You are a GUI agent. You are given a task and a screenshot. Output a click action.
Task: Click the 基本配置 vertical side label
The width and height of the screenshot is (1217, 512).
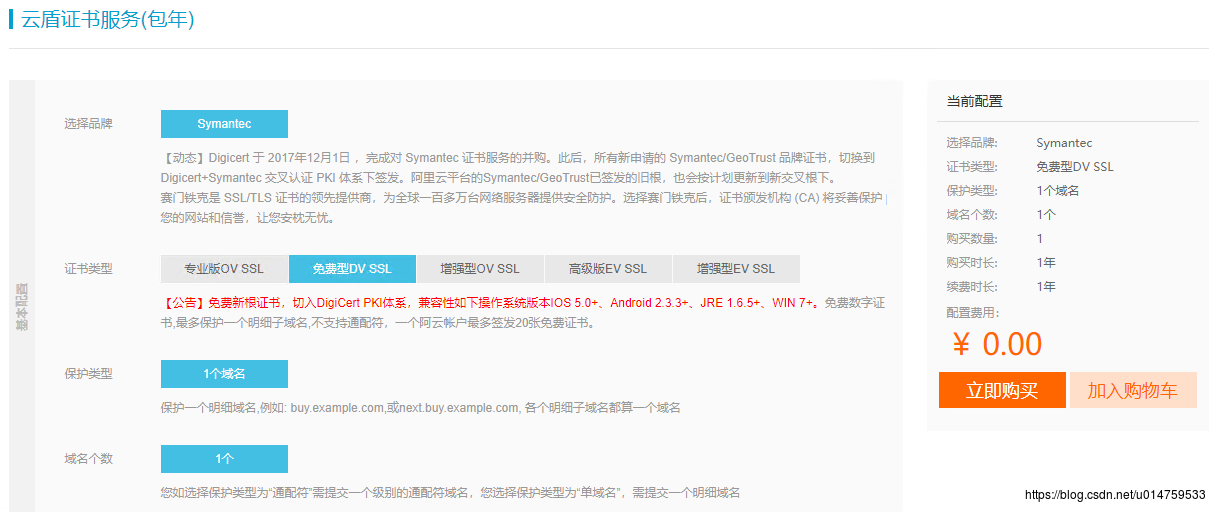[x=22, y=308]
